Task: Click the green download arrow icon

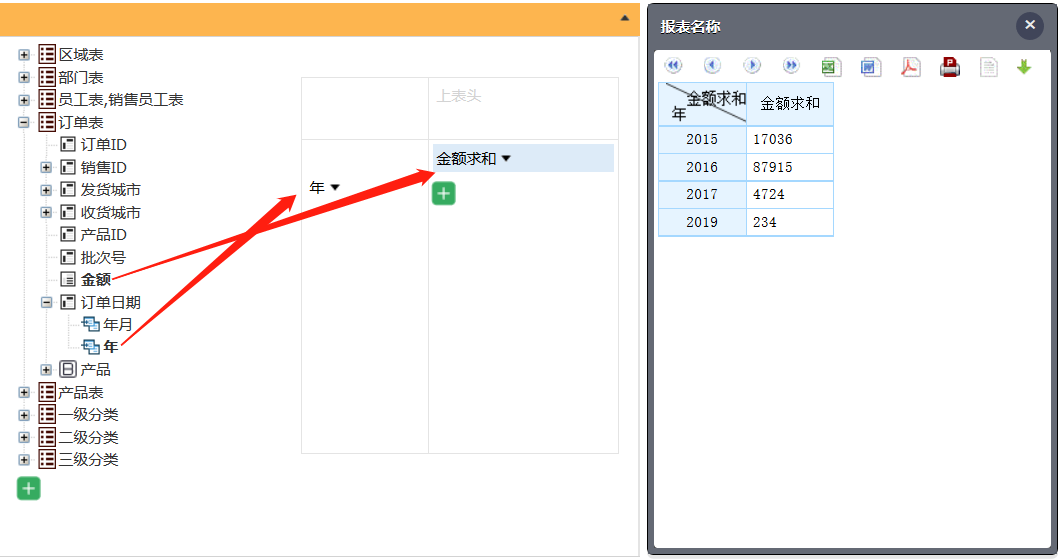Action: pyautogui.click(x=1024, y=67)
